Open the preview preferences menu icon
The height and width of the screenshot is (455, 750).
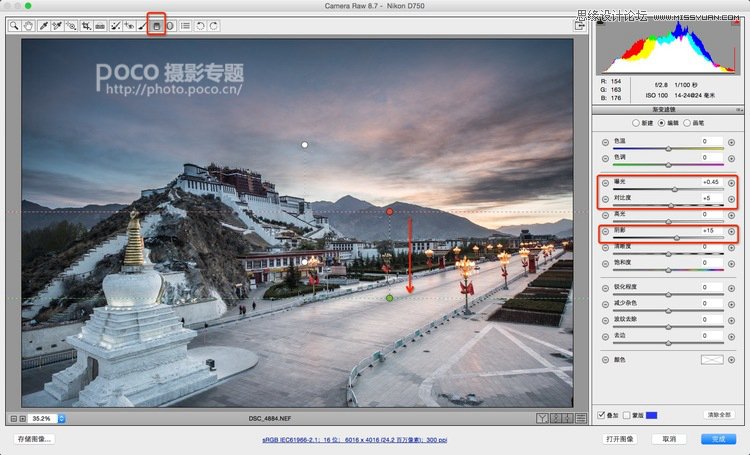pyautogui.click(x=581, y=419)
